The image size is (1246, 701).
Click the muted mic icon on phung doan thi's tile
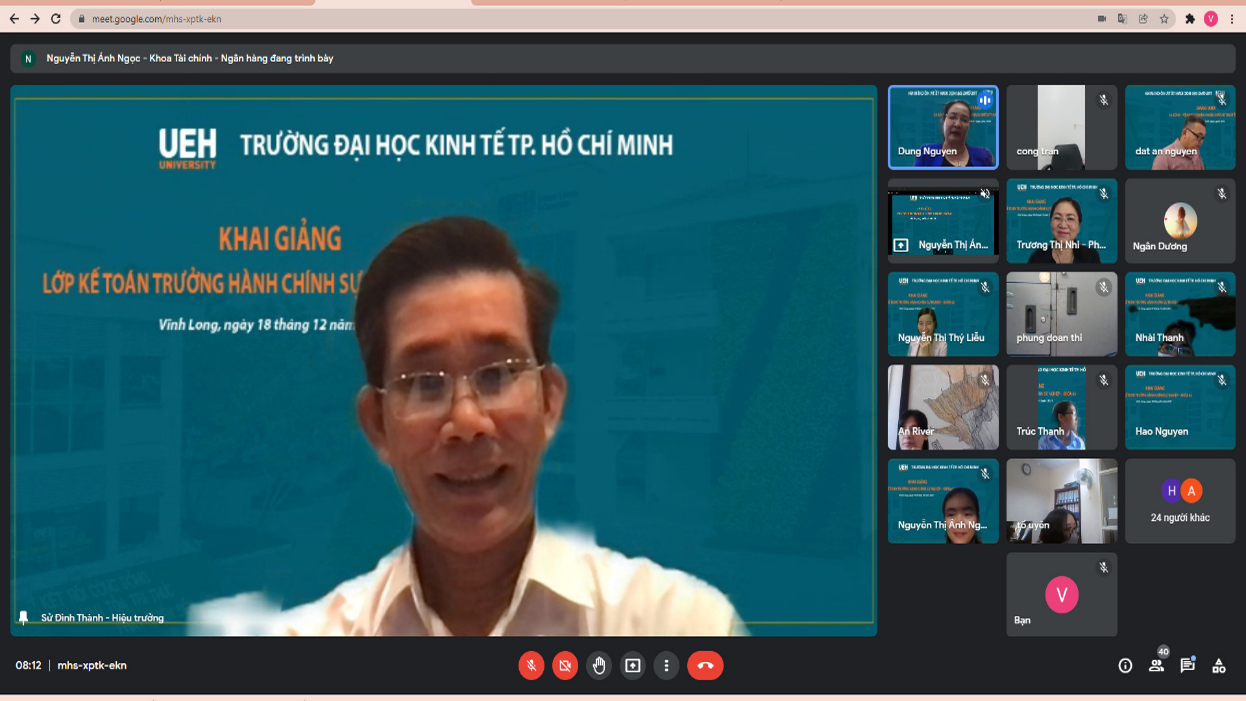pos(1103,287)
